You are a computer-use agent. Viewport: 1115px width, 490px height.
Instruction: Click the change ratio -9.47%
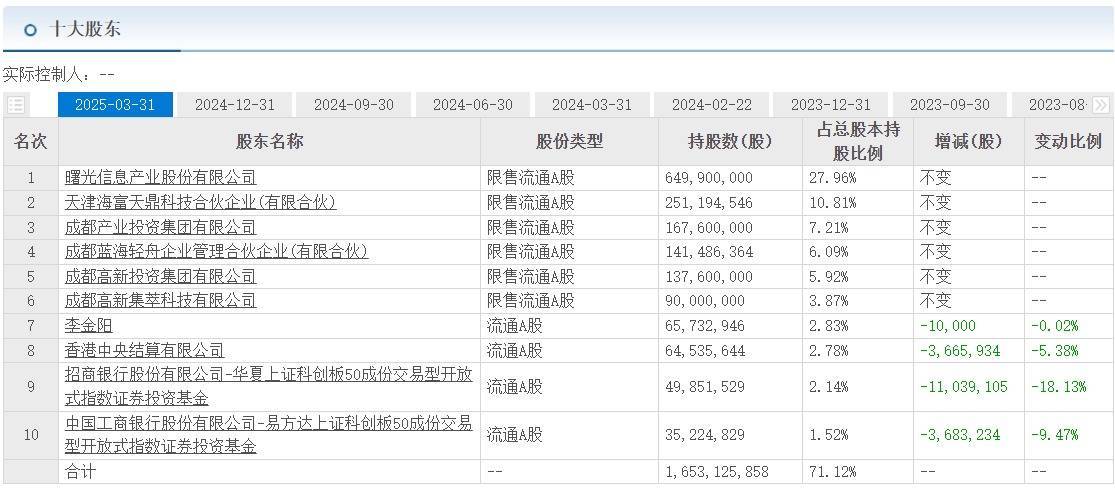click(1055, 435)
